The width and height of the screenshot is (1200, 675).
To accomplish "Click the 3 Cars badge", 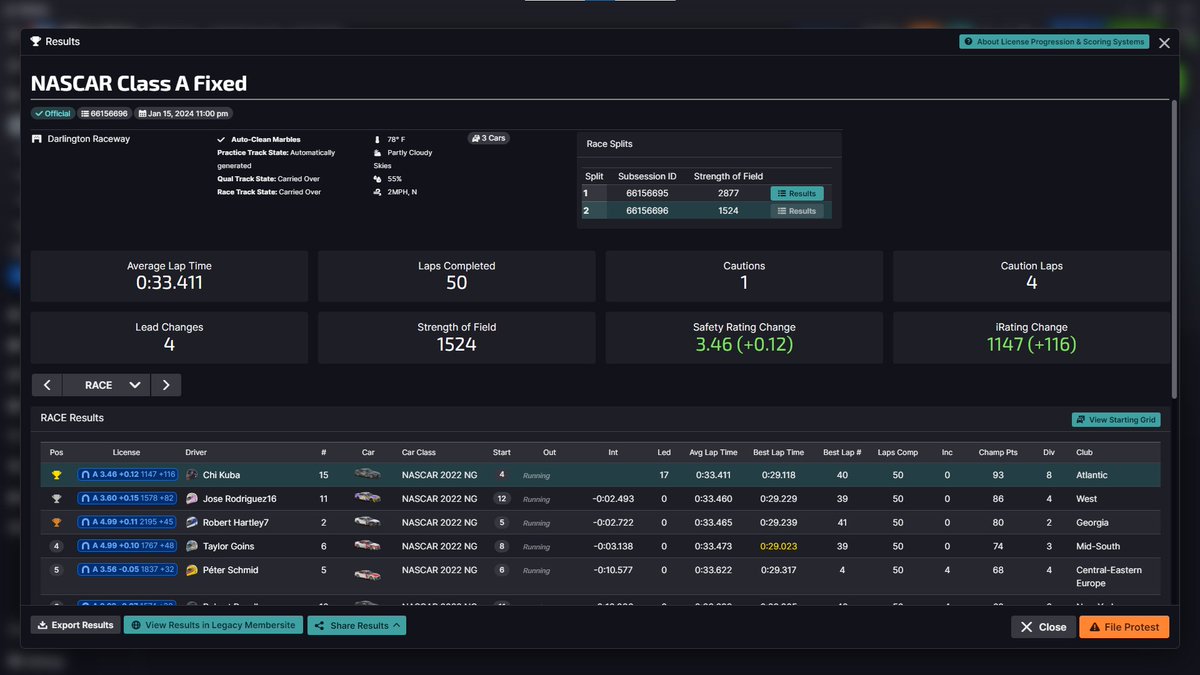I will (x=488, y=138).
